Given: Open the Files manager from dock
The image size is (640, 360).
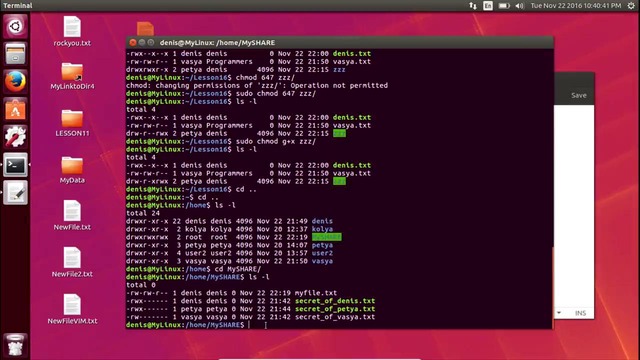Looking at the screenshot, I should 16,54.
